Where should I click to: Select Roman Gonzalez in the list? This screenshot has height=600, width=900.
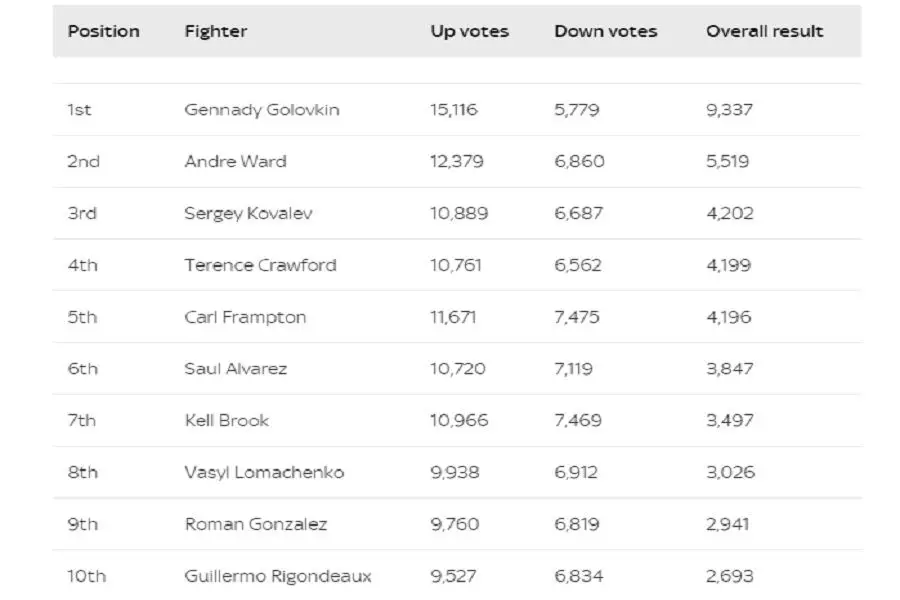(x=255, y=524)
